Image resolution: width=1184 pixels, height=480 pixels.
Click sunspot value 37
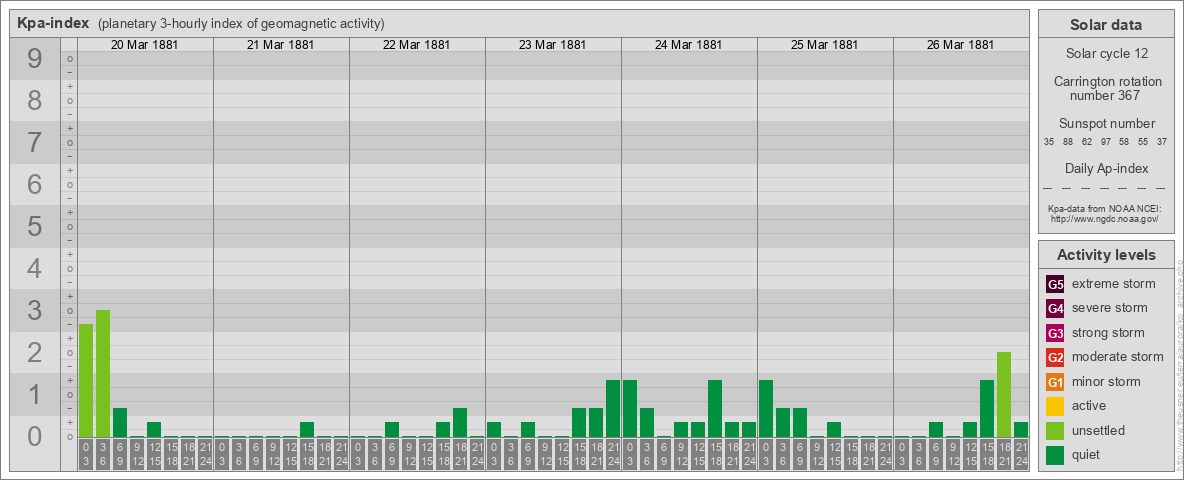pyautogui.click(x=1162, y=142)
